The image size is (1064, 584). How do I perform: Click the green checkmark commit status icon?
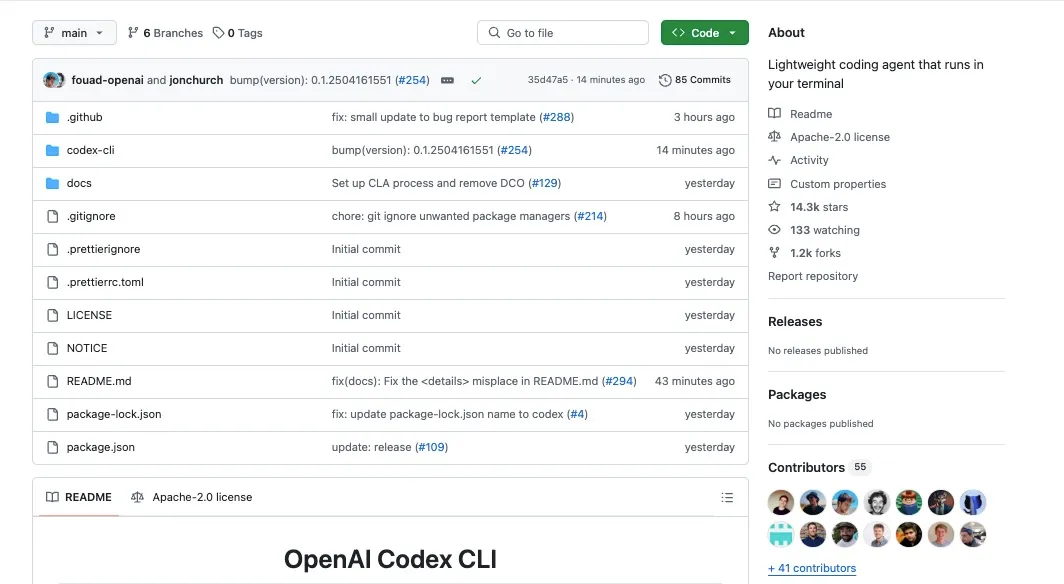(x=476, y=80)
